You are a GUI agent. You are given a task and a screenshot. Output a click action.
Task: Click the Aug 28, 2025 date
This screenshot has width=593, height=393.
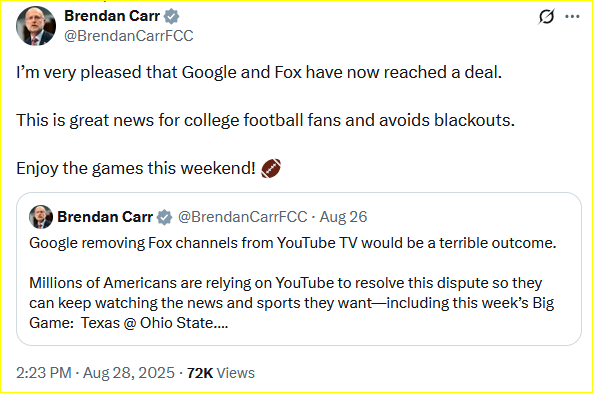(129, 373)
